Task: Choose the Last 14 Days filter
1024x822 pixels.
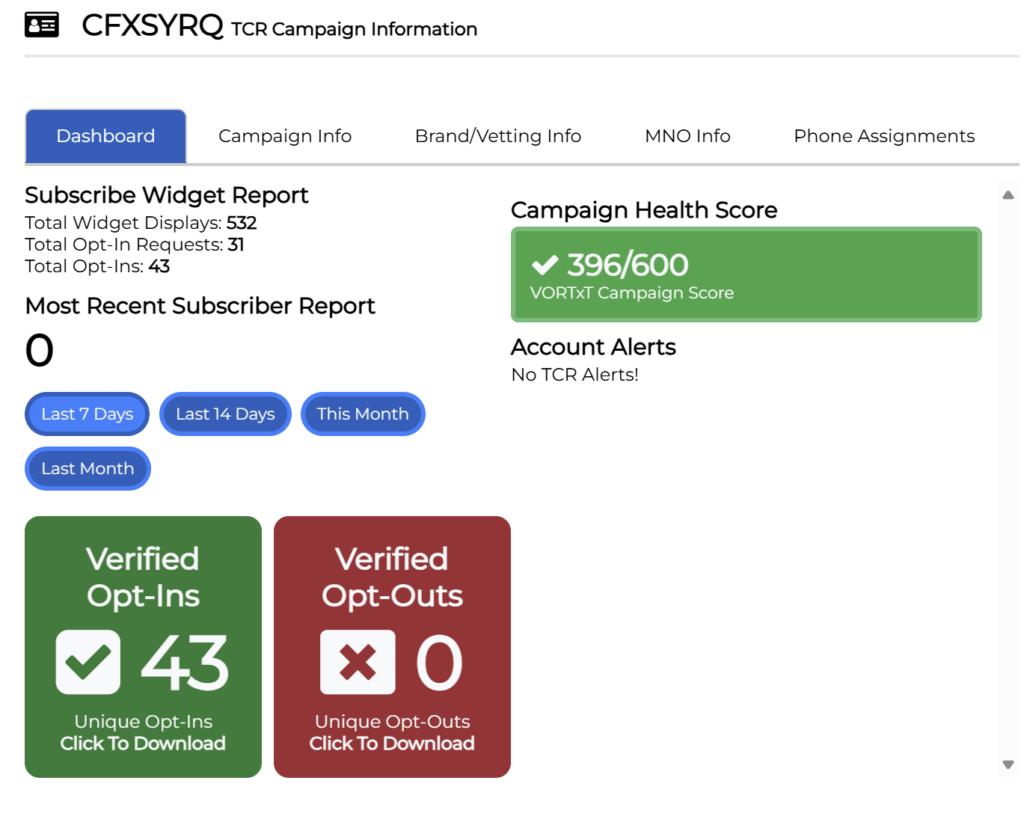Action: 225,414
